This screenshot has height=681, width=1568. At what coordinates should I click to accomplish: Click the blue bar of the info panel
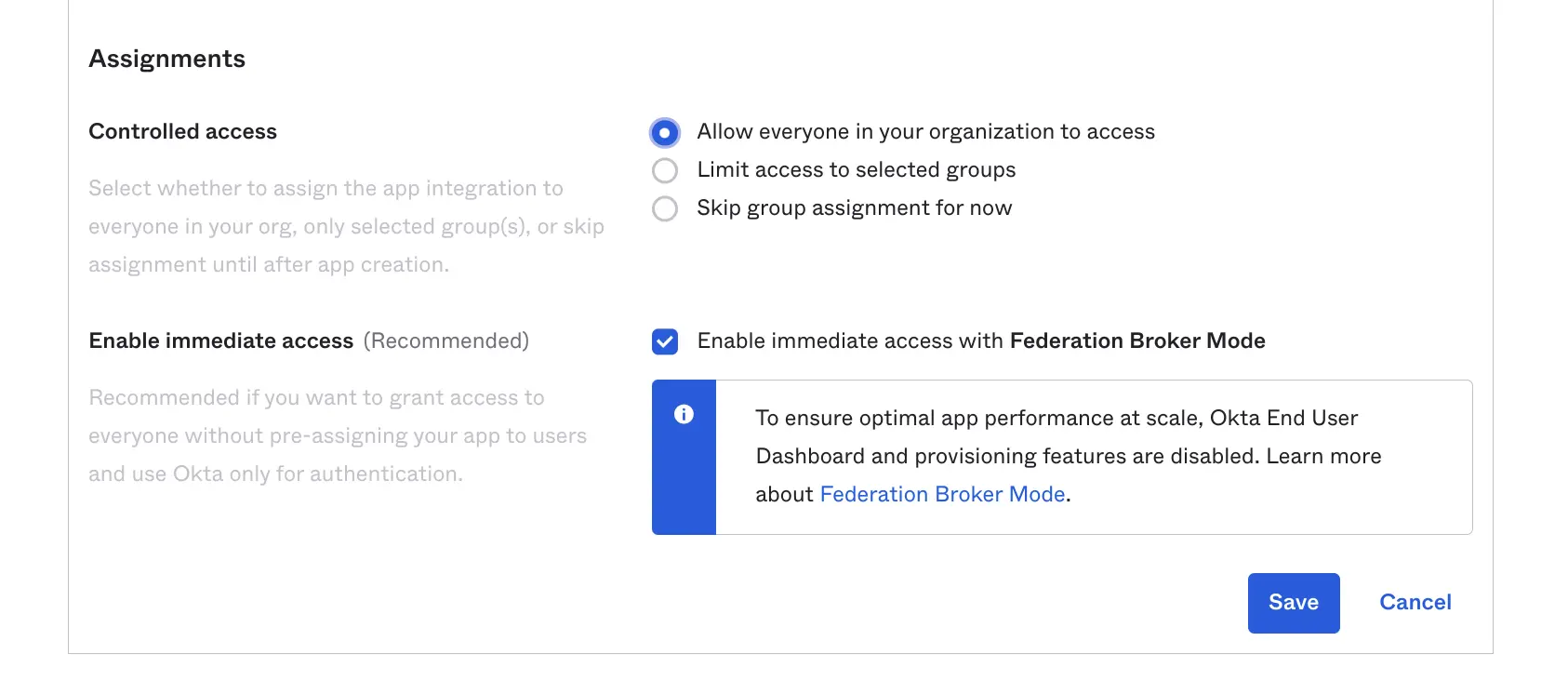click(x=684, y=465)
